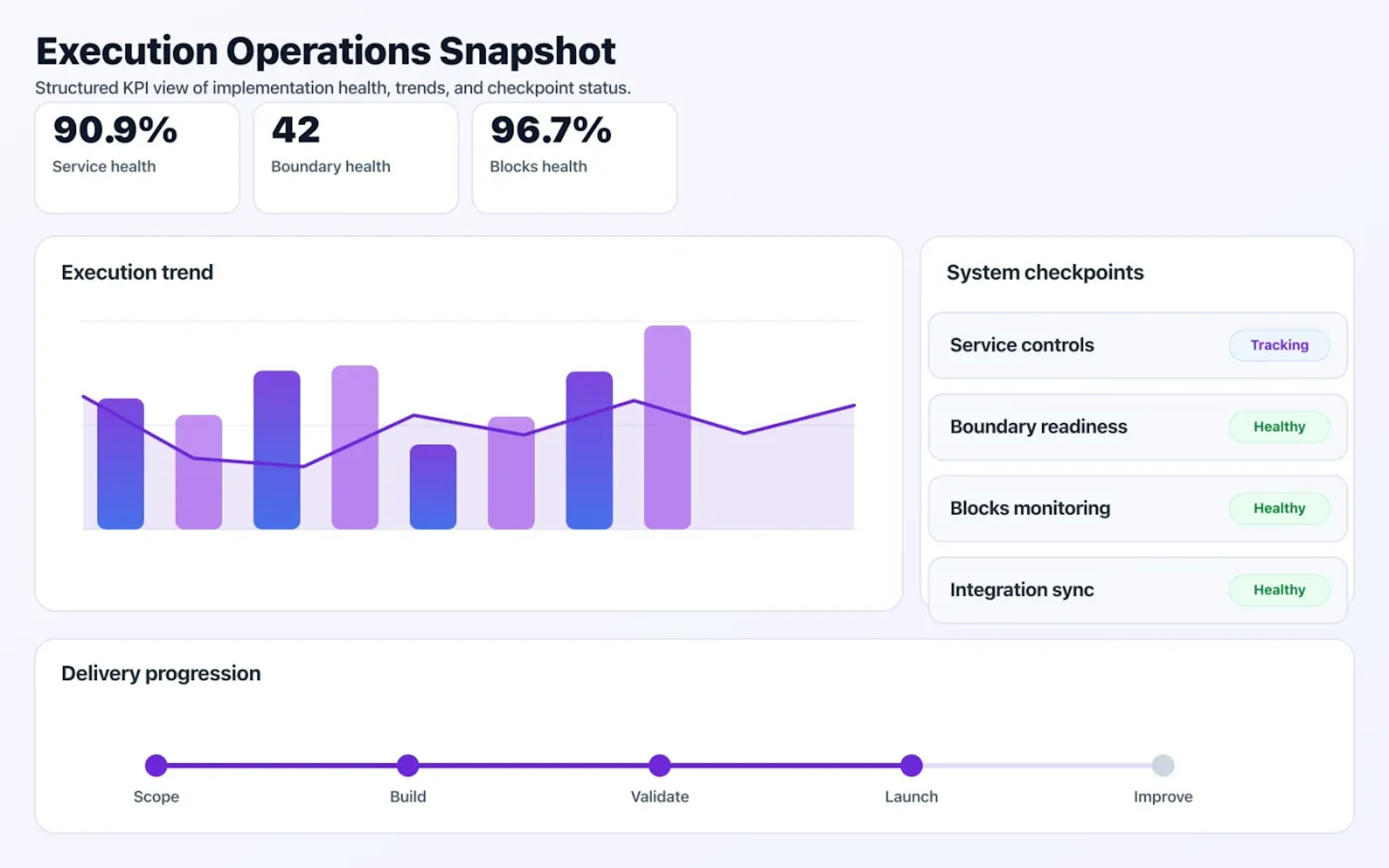The height and width of the screenshot is (868, 1389).
Task: Click the Delivery progression panel heading
Action: pos(161,673)
